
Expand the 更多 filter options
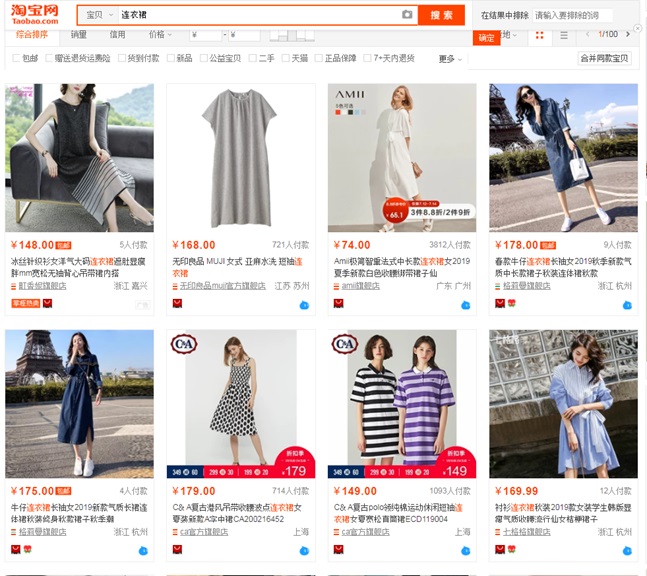(450, 59)
